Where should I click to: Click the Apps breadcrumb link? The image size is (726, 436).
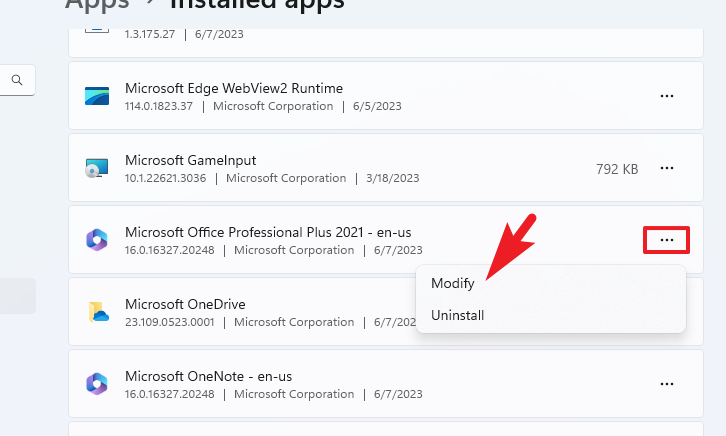point(97,5)
